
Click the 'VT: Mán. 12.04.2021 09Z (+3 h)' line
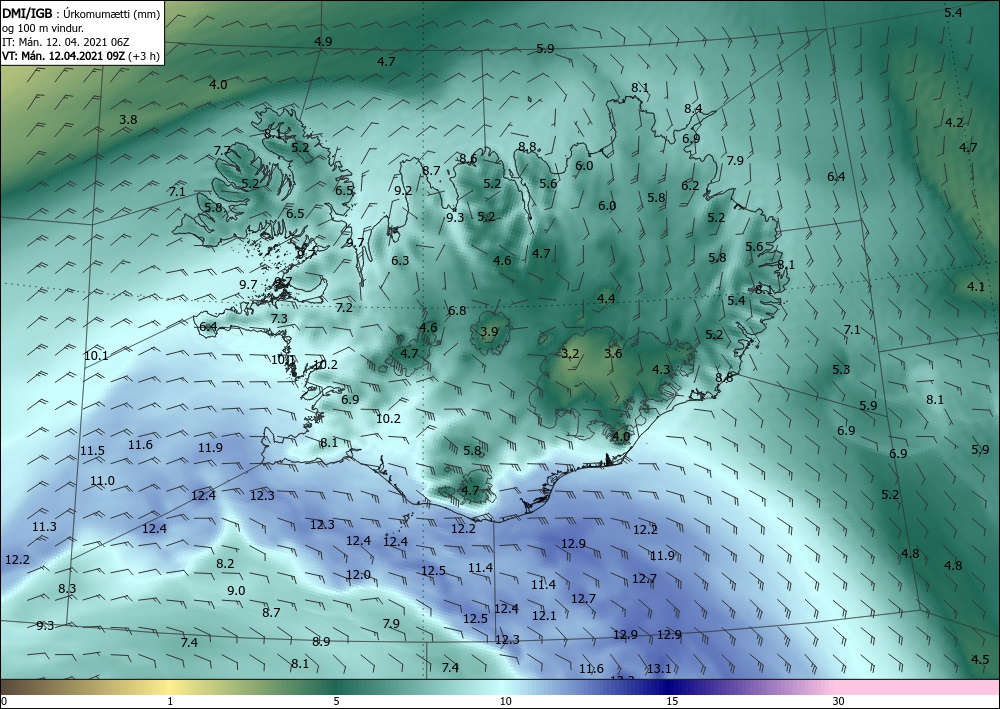click(80, 56)
